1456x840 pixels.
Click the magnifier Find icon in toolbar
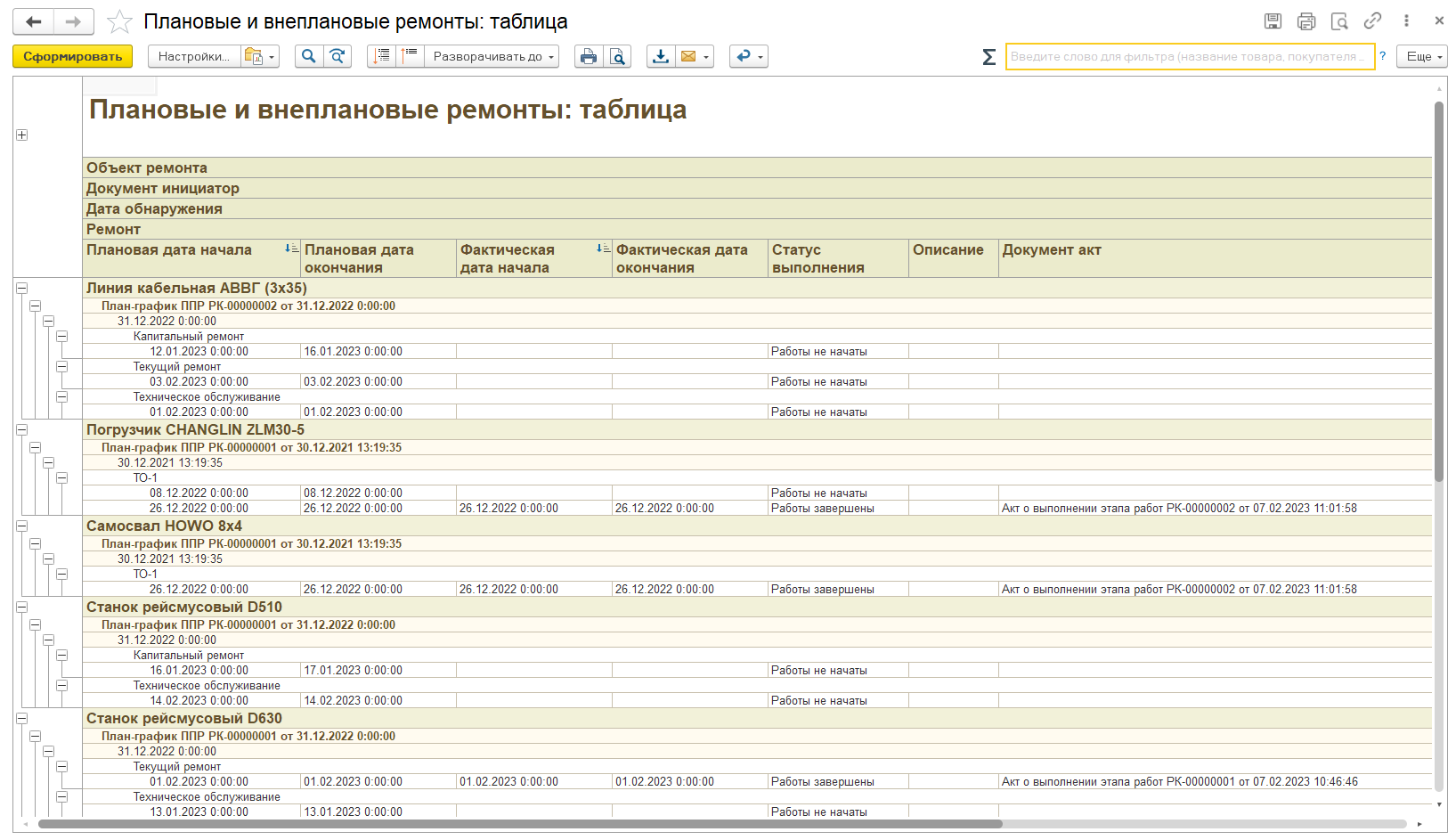pyautogui.click(x=308, y=56)
